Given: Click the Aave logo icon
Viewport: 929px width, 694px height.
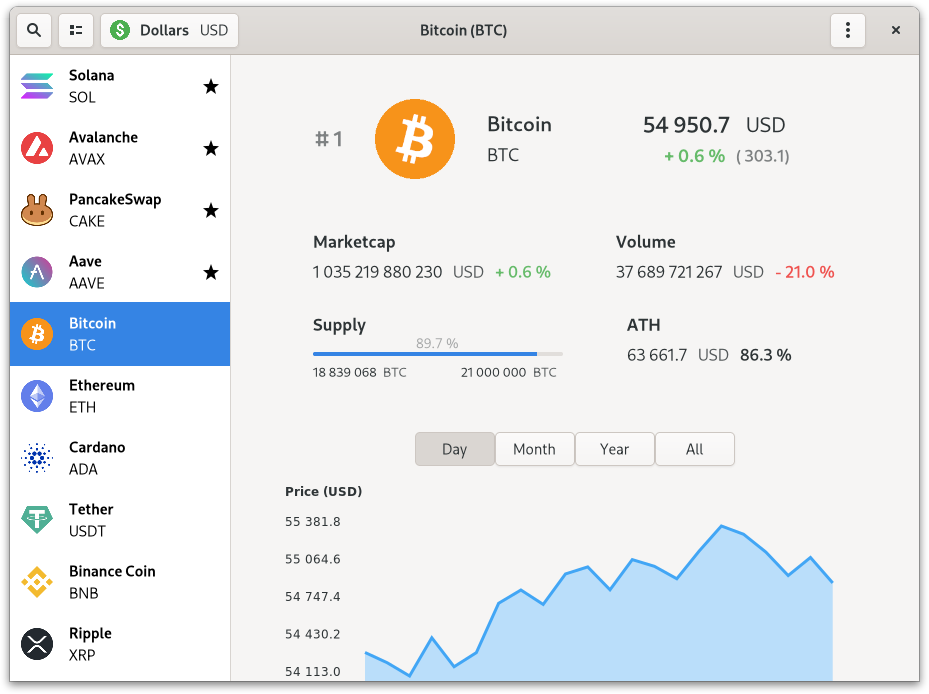Looking at the screenshot, I should pos(37,272).
